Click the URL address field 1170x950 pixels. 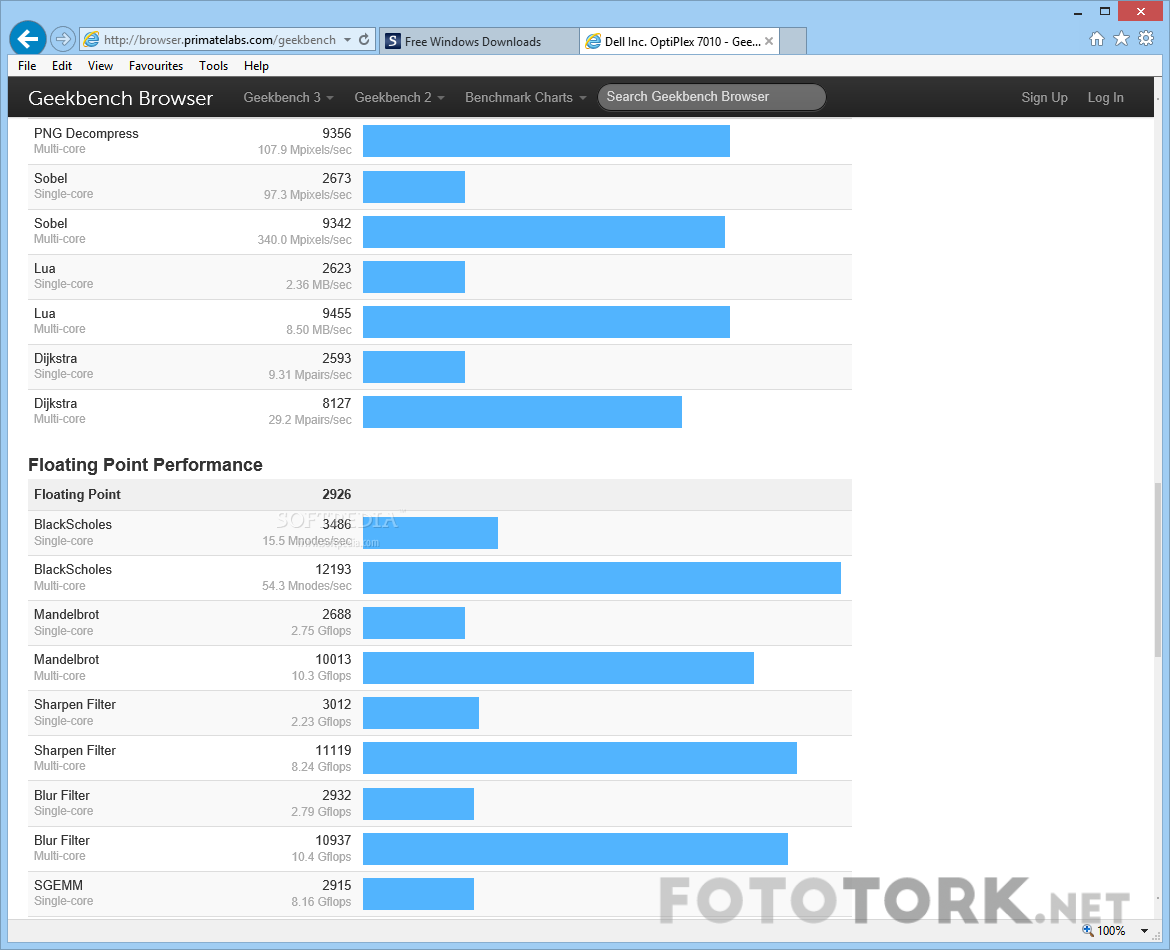click(x=219, y=40)
